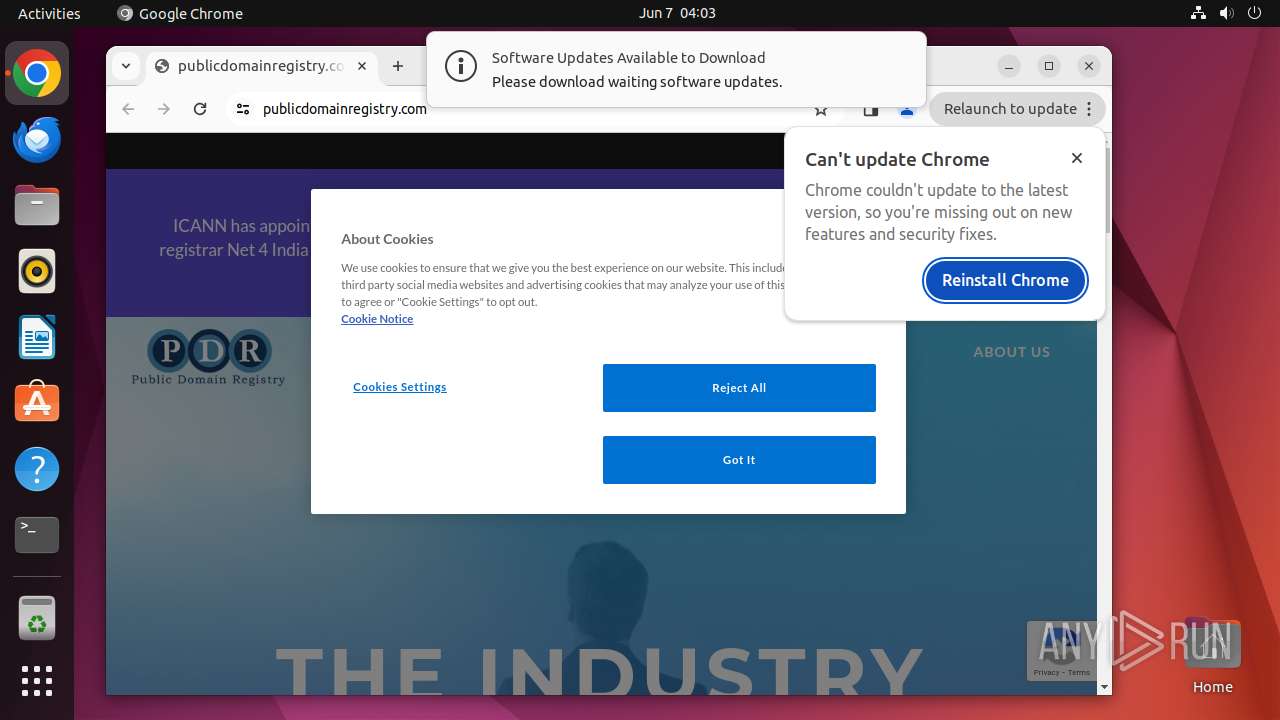Click the scrollbar down arrow
The height and width of the screenshot is (720, 1280).
1104,687
